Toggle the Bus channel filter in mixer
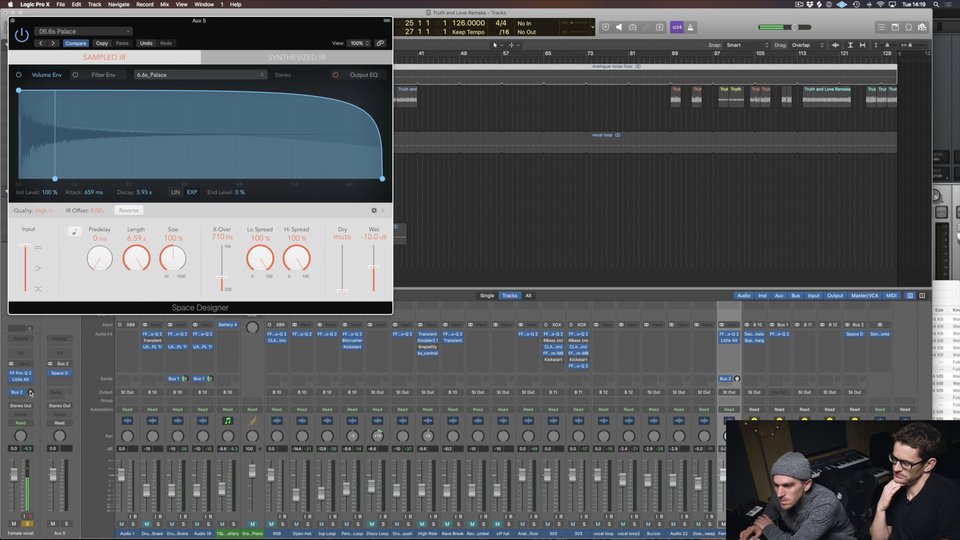The height and width of the screenshot is (540, 960). tap(795, 296)
